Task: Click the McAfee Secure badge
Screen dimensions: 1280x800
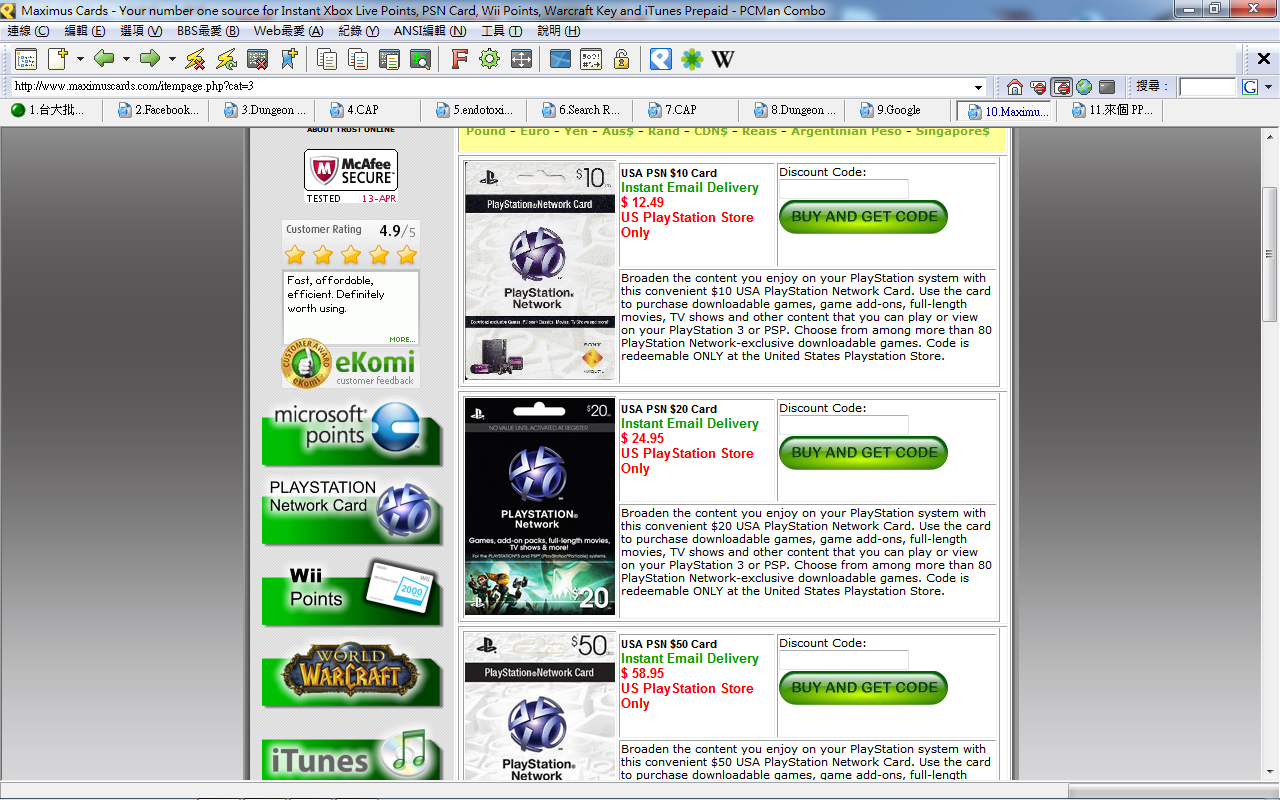Action: tap(351, 176)
